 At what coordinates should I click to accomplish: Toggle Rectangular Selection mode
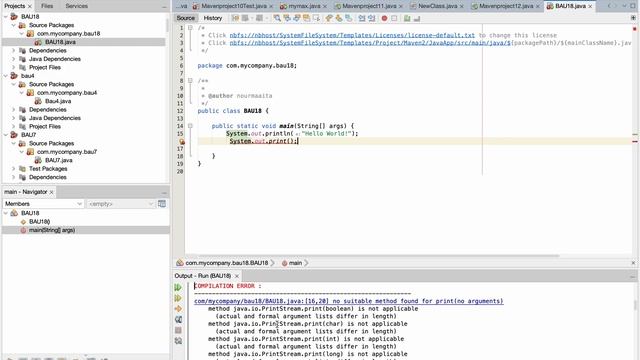point(316,18)
